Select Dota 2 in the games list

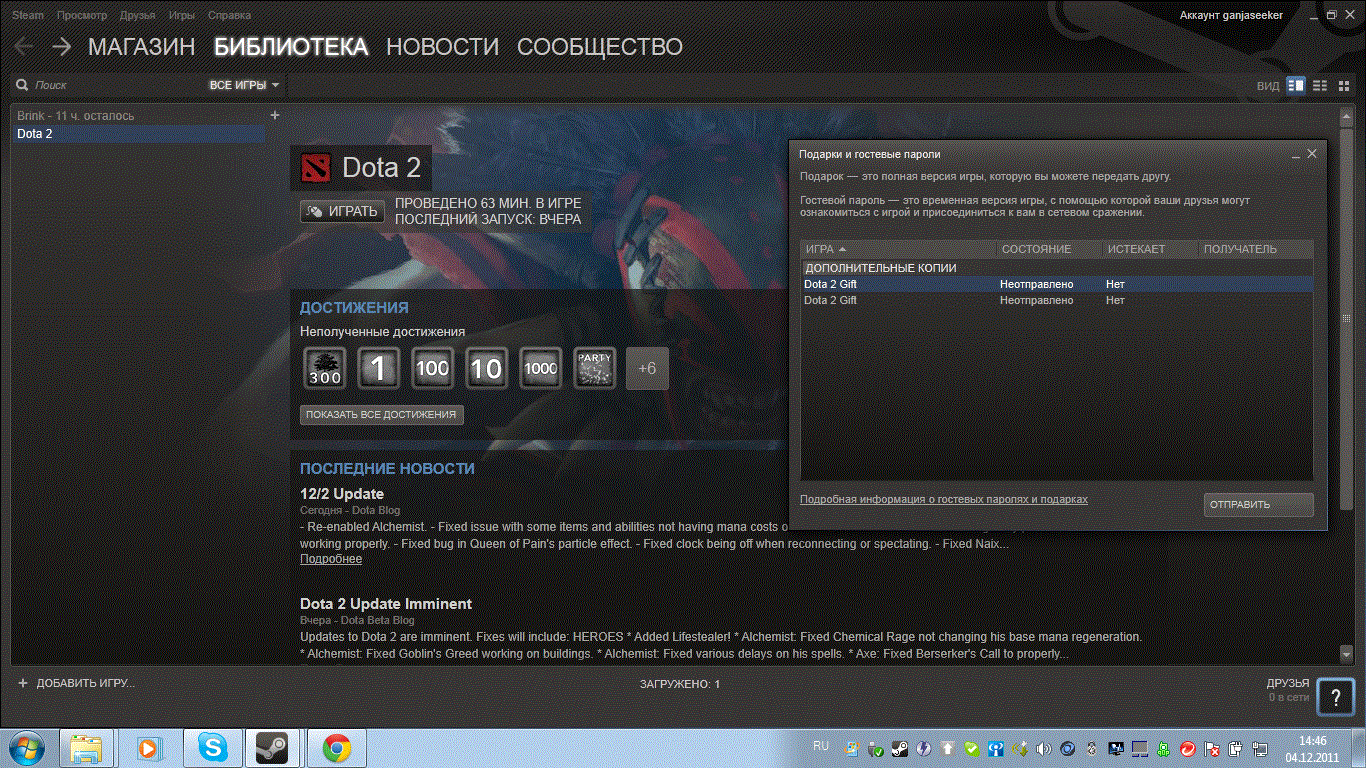pos(140,133)
